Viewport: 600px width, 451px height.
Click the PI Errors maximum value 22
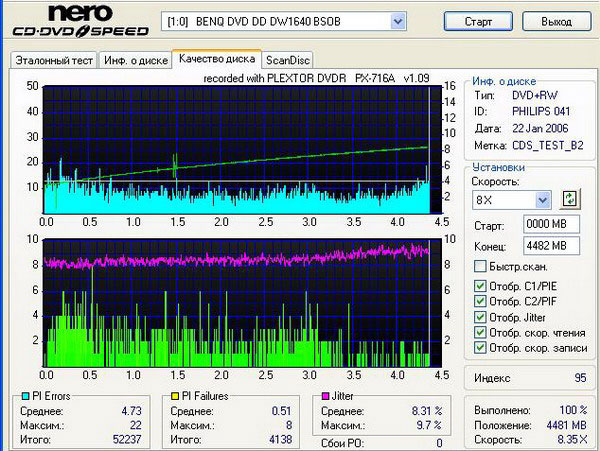(x=135, y=425)
